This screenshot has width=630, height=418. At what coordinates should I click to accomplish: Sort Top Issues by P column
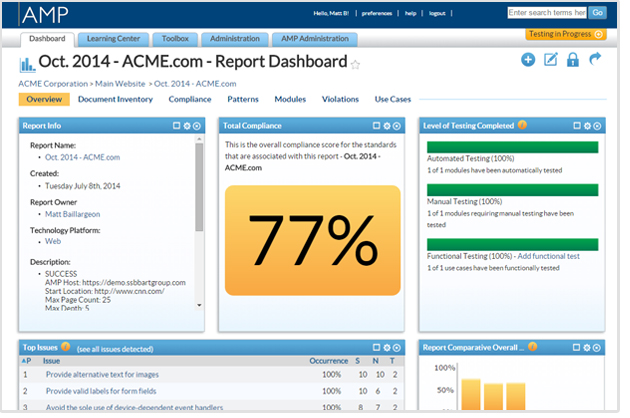[x=27, y=361]
